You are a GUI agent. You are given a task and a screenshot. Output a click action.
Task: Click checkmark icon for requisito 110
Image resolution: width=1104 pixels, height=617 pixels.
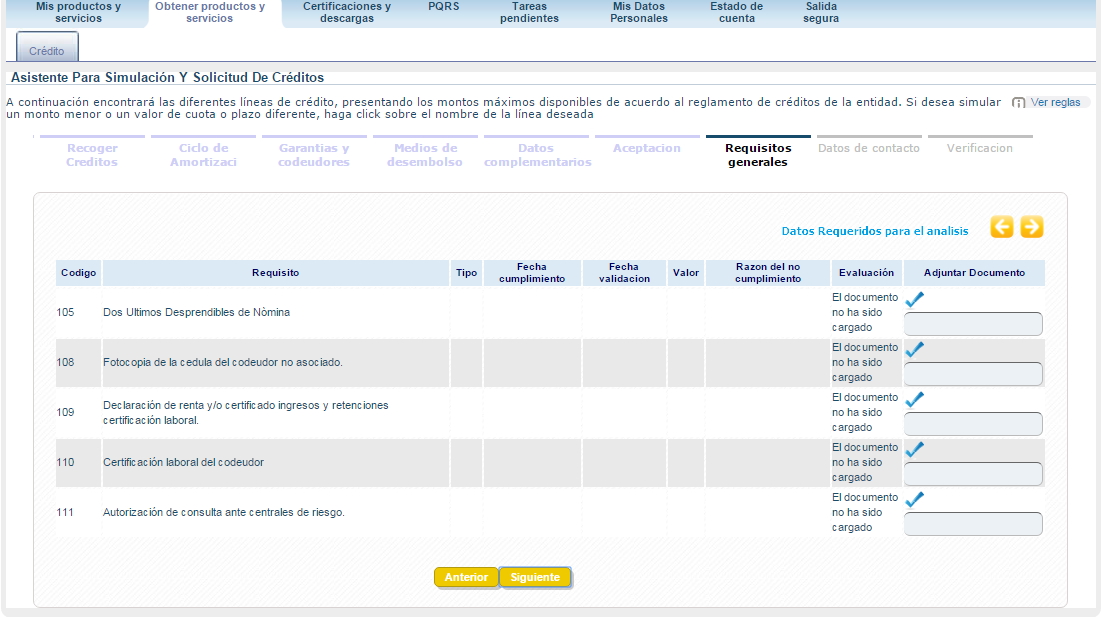pos(914,449)
